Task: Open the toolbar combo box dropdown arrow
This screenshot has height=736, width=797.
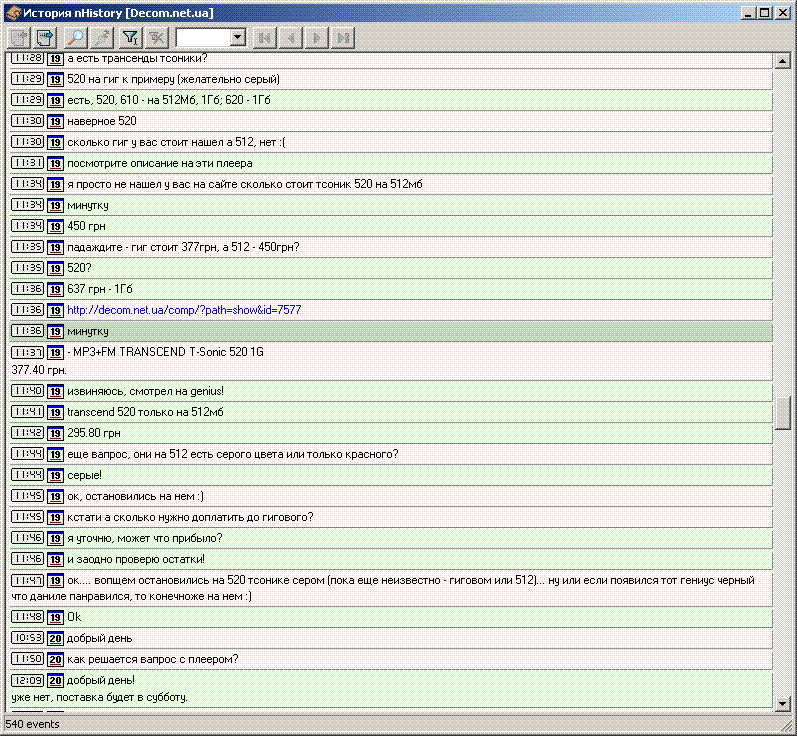Action: click(x=238, y=38)
